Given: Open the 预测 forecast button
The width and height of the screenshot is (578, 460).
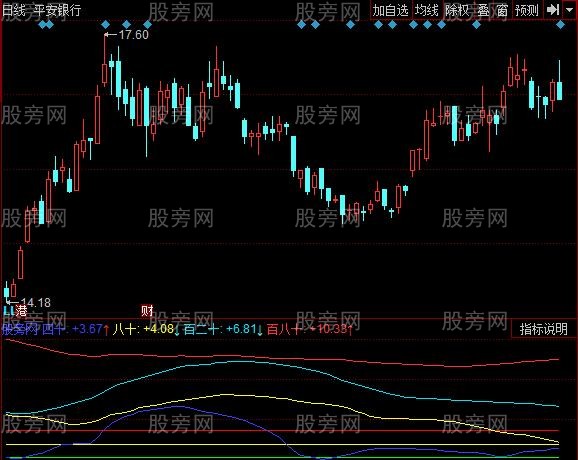Looking at the screenshot, I should (x=527, y=10).
